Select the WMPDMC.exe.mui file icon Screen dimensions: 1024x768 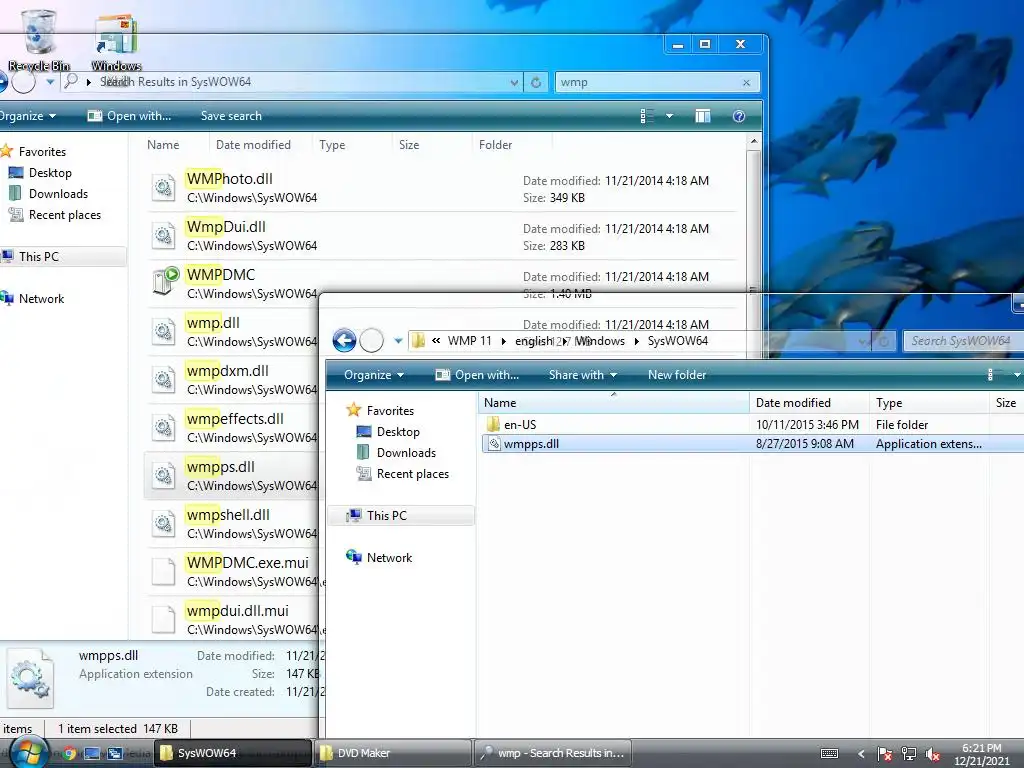[x=163, y=571]
